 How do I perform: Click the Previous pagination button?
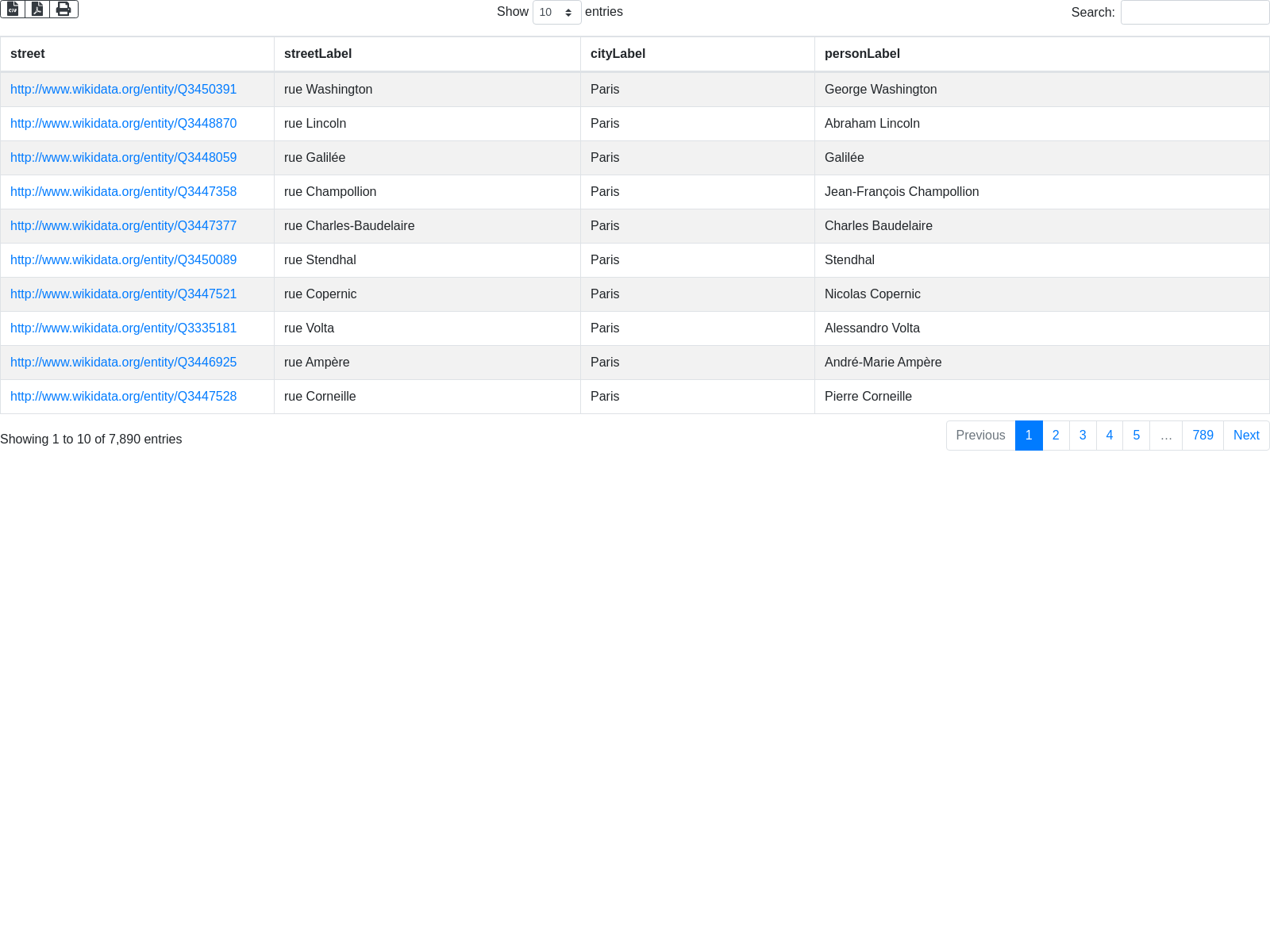pyautogui.click(x=980, y=436)
